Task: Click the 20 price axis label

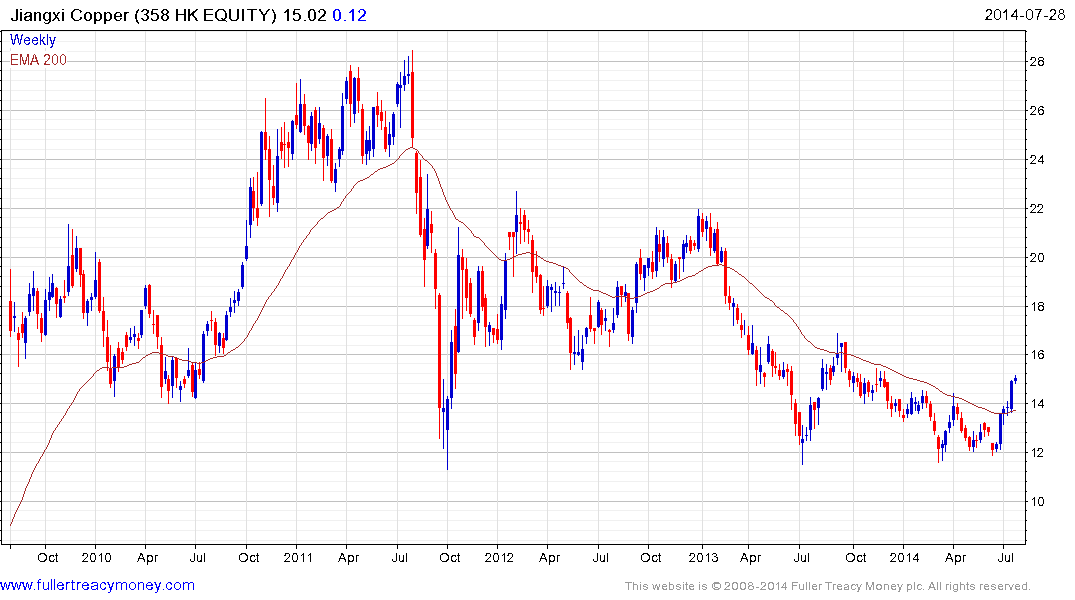Action: [1037, 258]
